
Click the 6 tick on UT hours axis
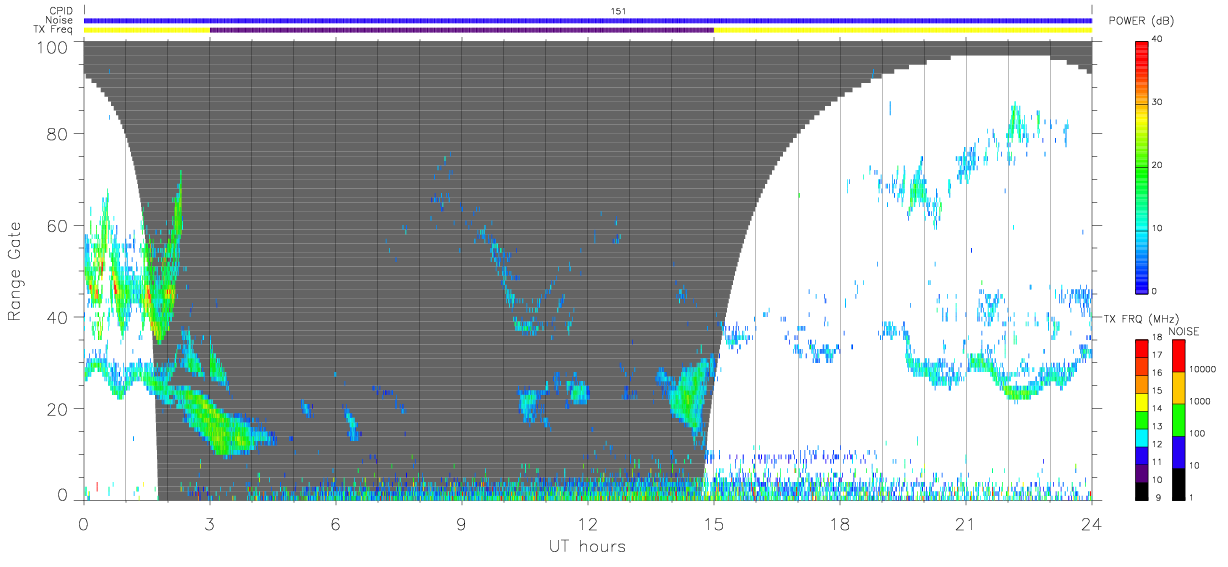[336, 523]
